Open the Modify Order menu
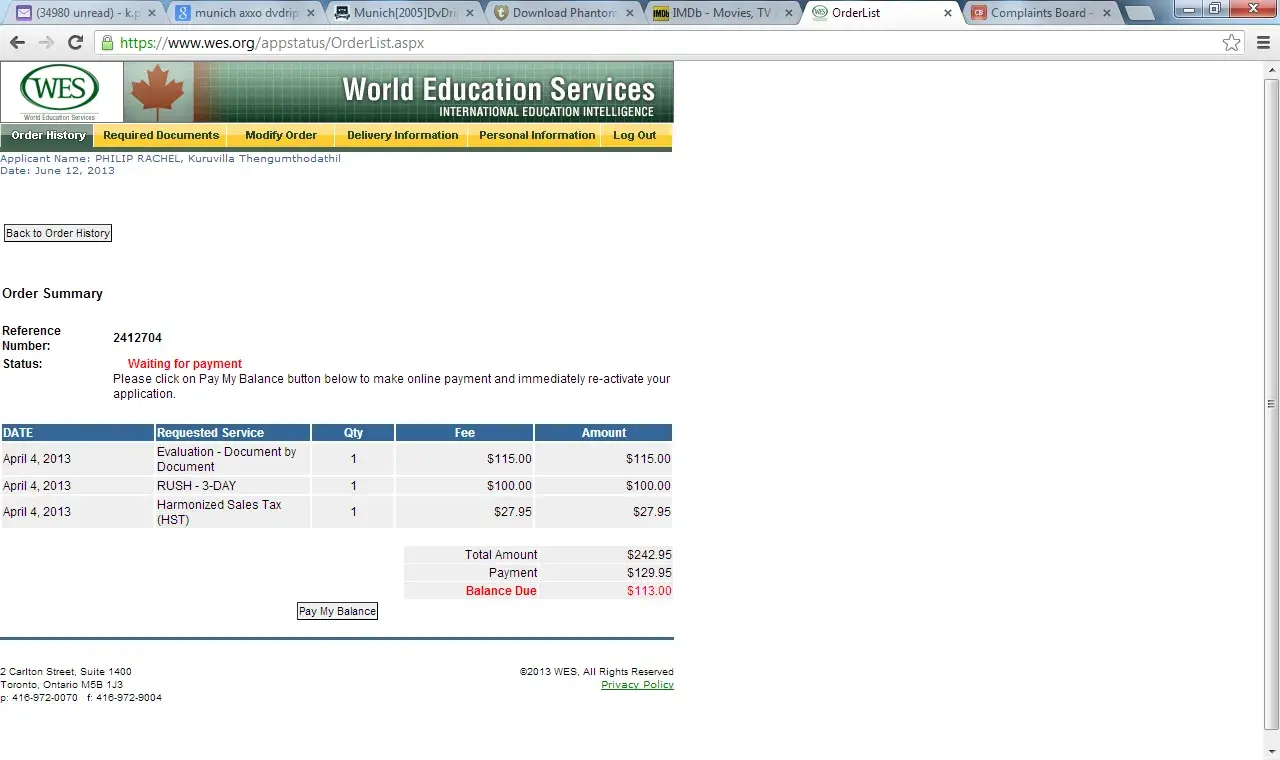This screenshot has height=760, width=1280. coord(281,136)
